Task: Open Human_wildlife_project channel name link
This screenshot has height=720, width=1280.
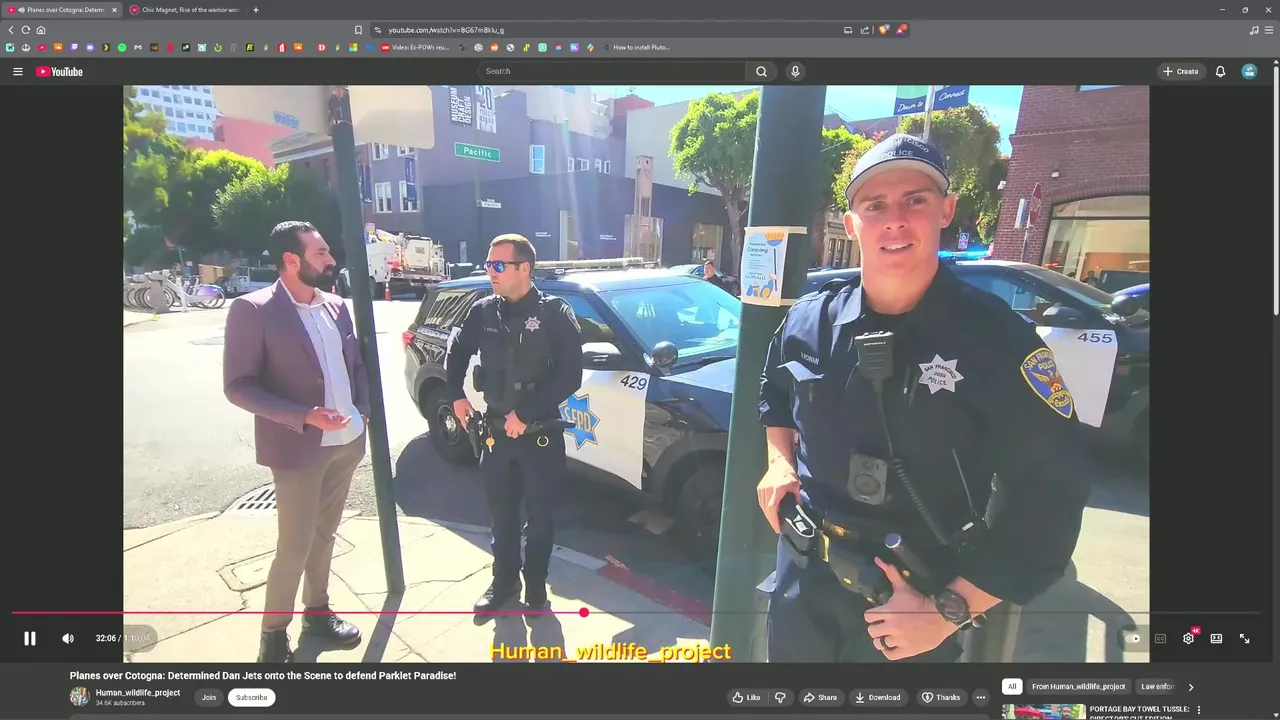Action: point(138,692)
